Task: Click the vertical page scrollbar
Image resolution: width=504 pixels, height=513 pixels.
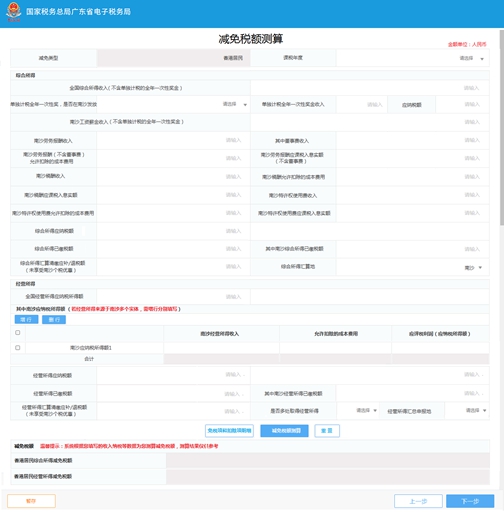Action: click(502, 127)
